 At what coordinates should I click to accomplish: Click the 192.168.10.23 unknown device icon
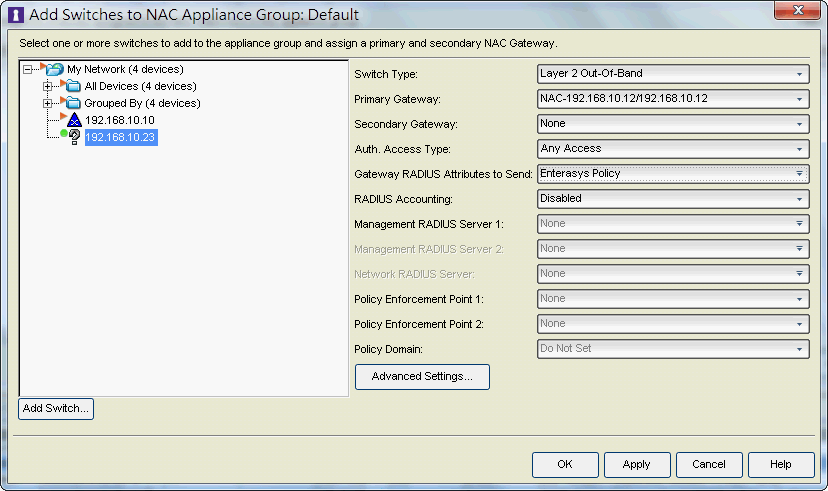[74, 137]
